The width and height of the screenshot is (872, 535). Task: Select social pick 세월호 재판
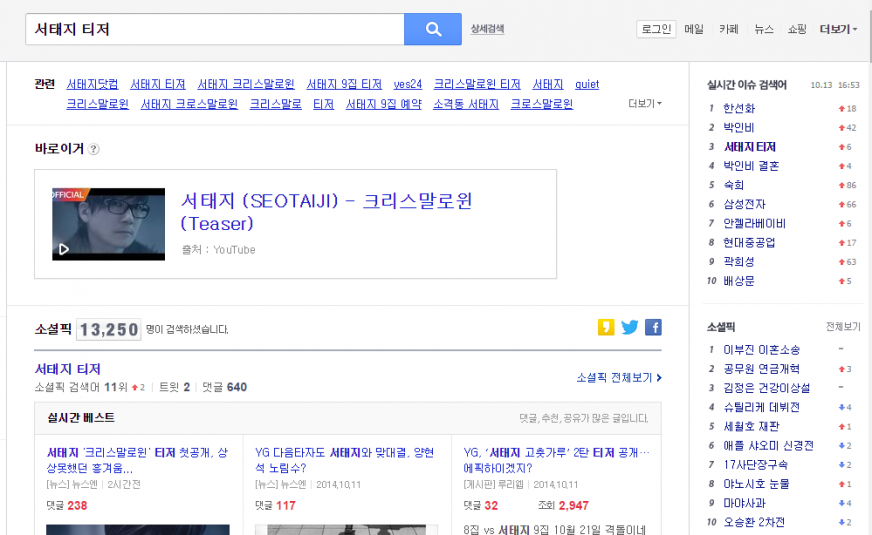point(751,427)
